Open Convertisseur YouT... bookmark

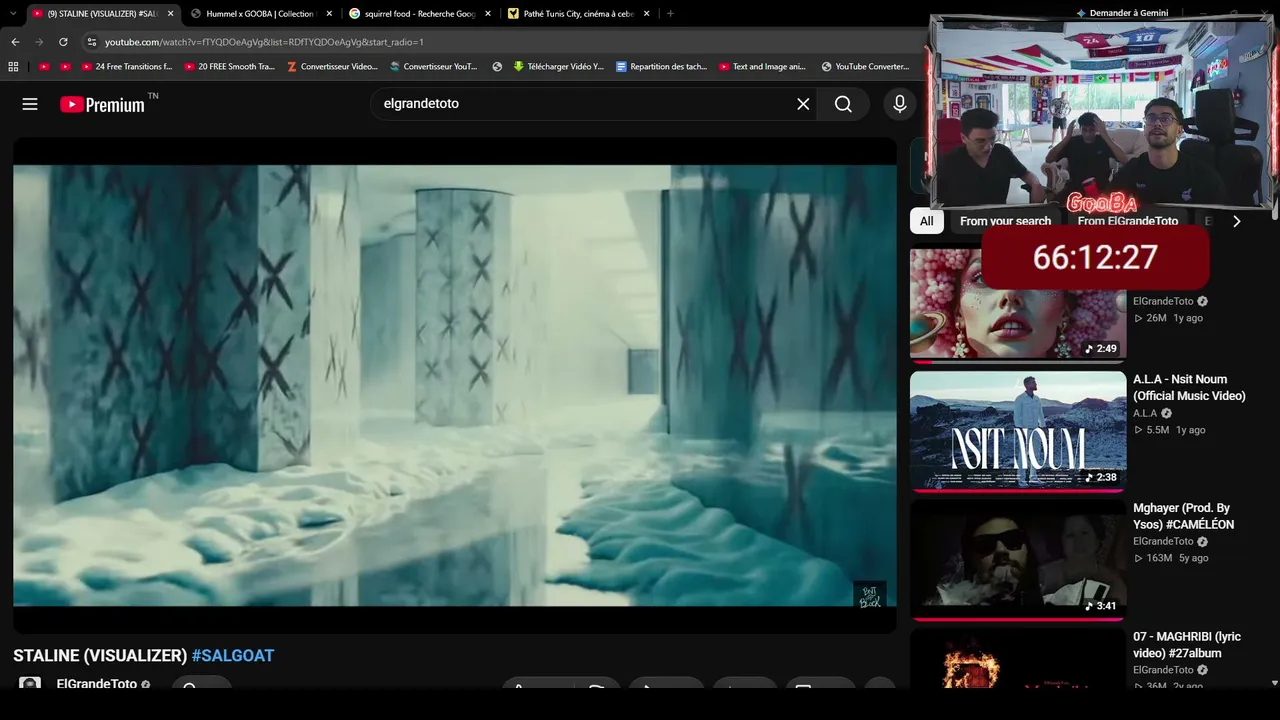click(x=434, y=67)
